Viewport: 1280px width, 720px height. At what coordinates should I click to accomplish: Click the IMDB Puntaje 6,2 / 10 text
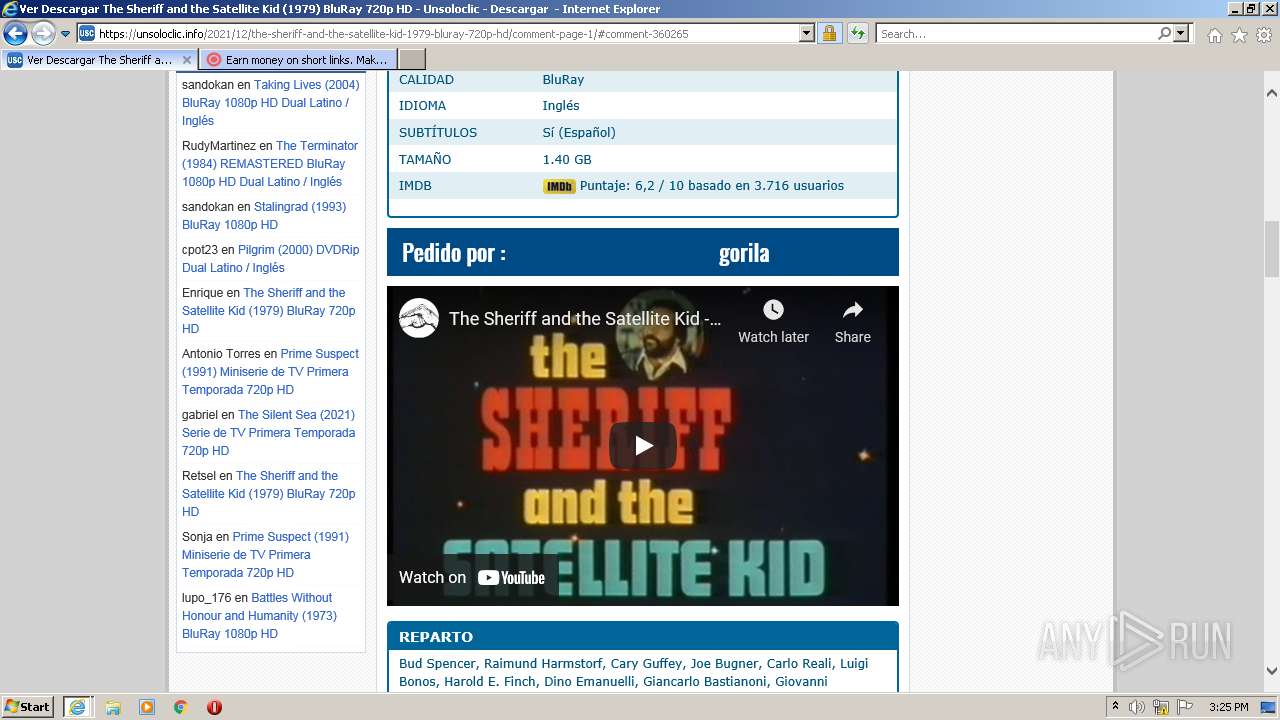click(x=712, y=186)
